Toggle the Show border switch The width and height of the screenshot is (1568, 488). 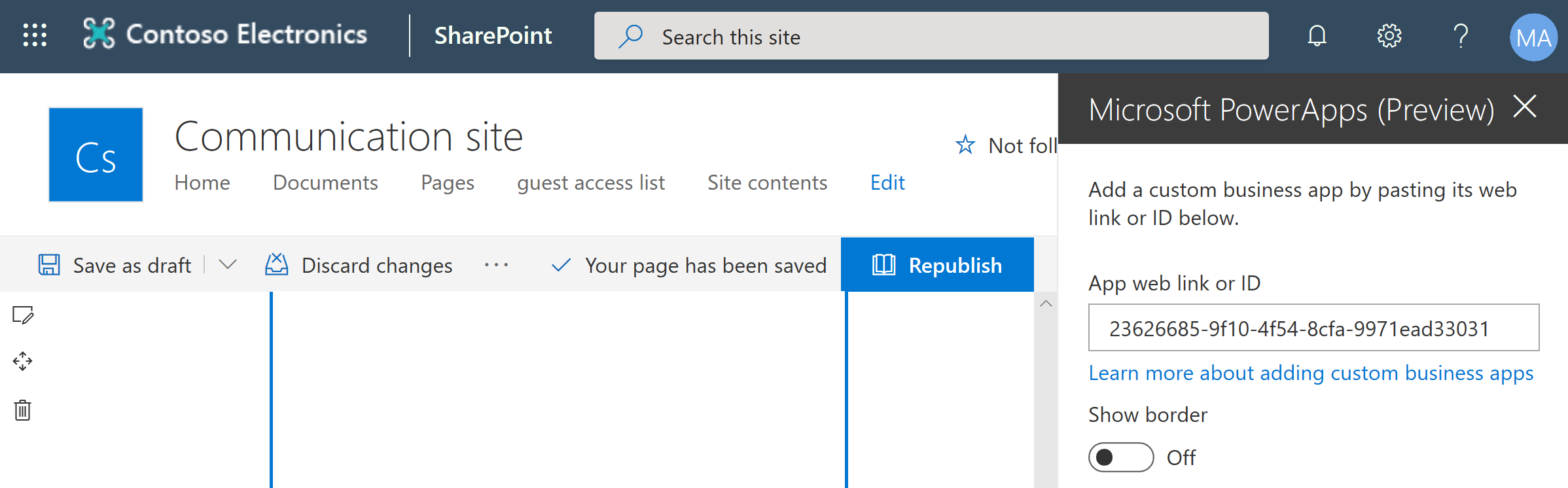(1120, 457)
